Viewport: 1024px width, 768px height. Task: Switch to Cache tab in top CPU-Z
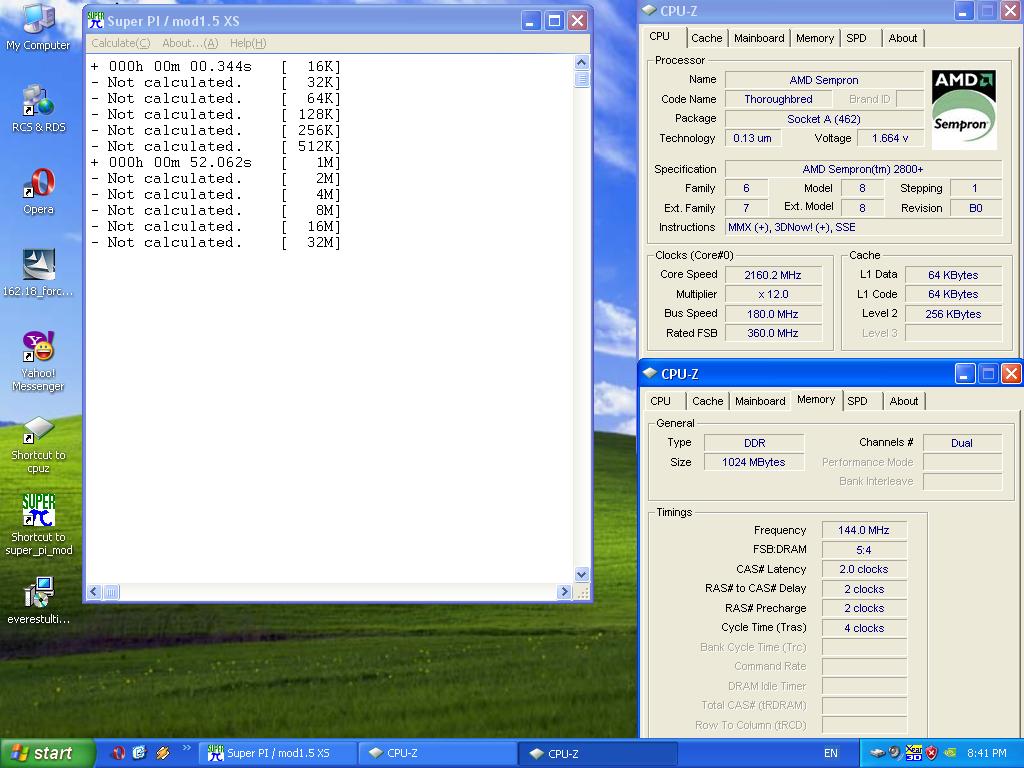pyautogui.click(x=707, y=38)
